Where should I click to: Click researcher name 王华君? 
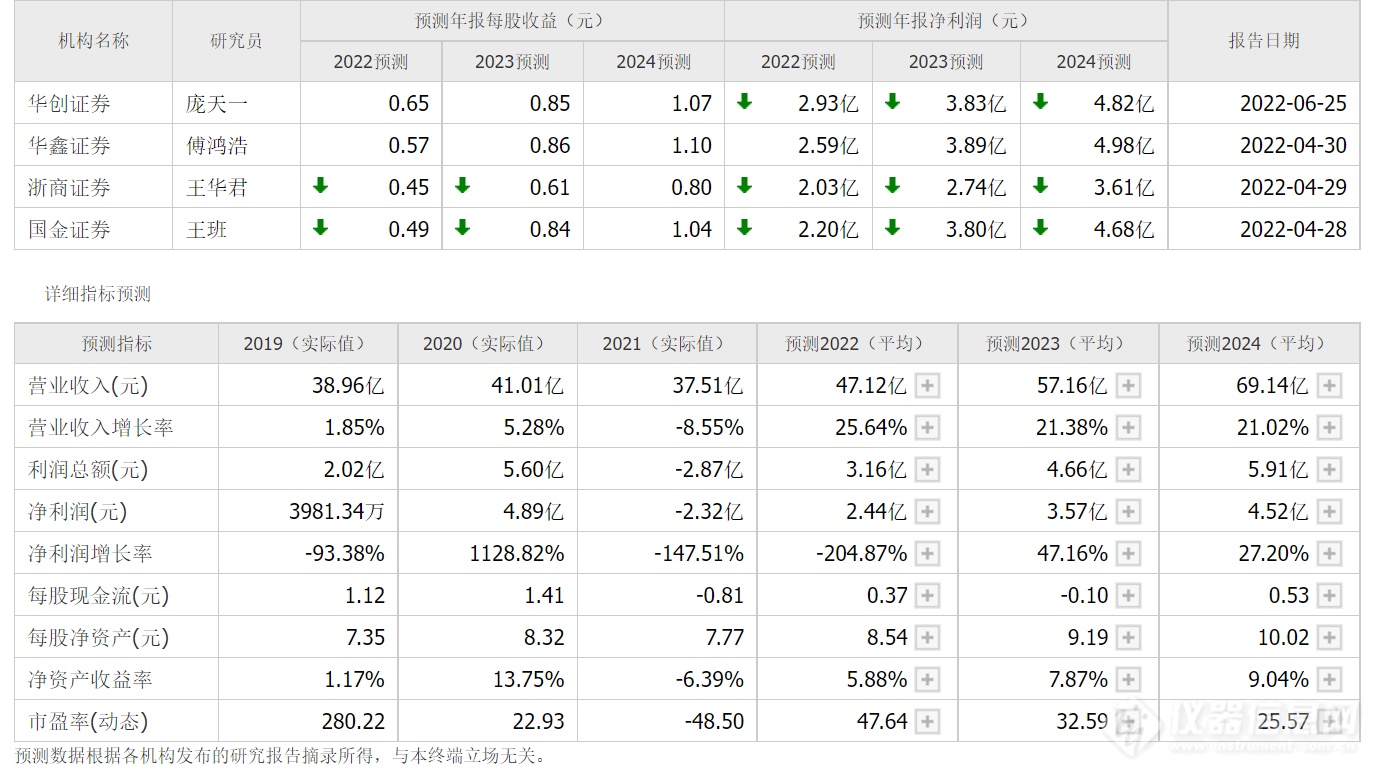217,187
